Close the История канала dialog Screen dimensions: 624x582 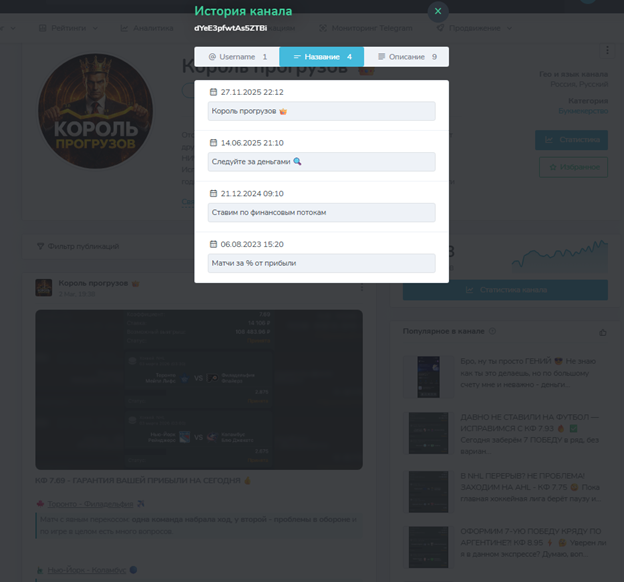tap(438, 11)
